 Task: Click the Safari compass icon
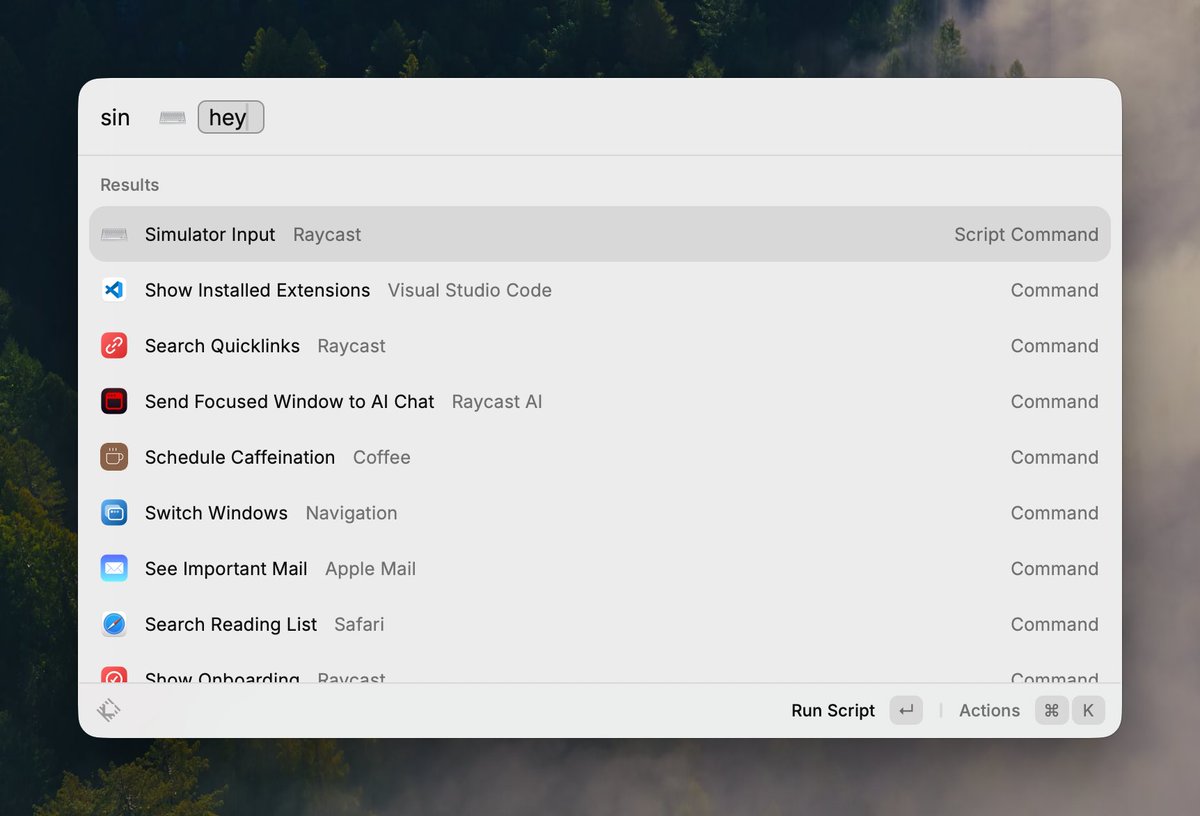pyautogui.click(x=114, y=624)
